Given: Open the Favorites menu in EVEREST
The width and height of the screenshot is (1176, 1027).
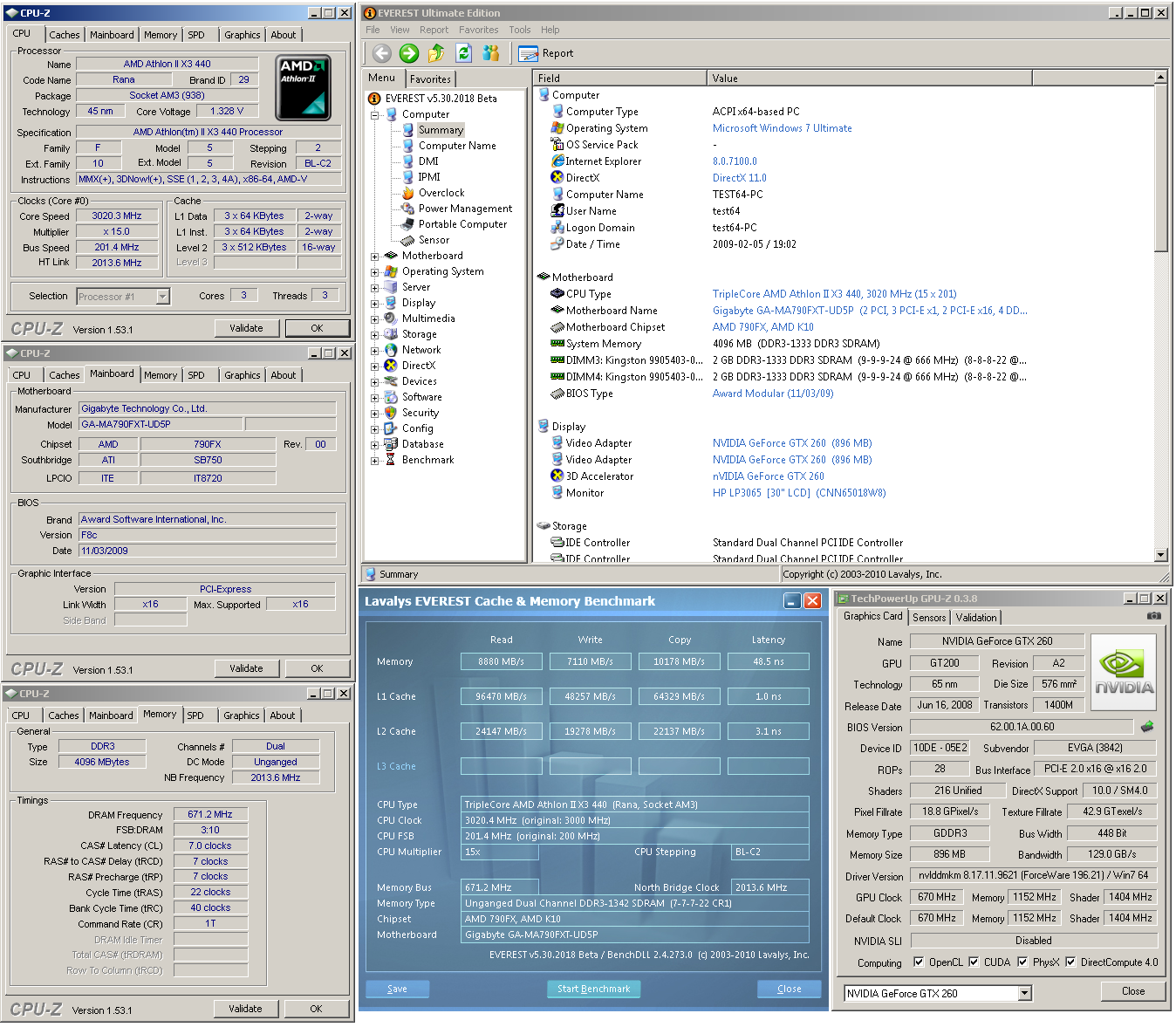Looking at the screenshot, I should (479, 30).
